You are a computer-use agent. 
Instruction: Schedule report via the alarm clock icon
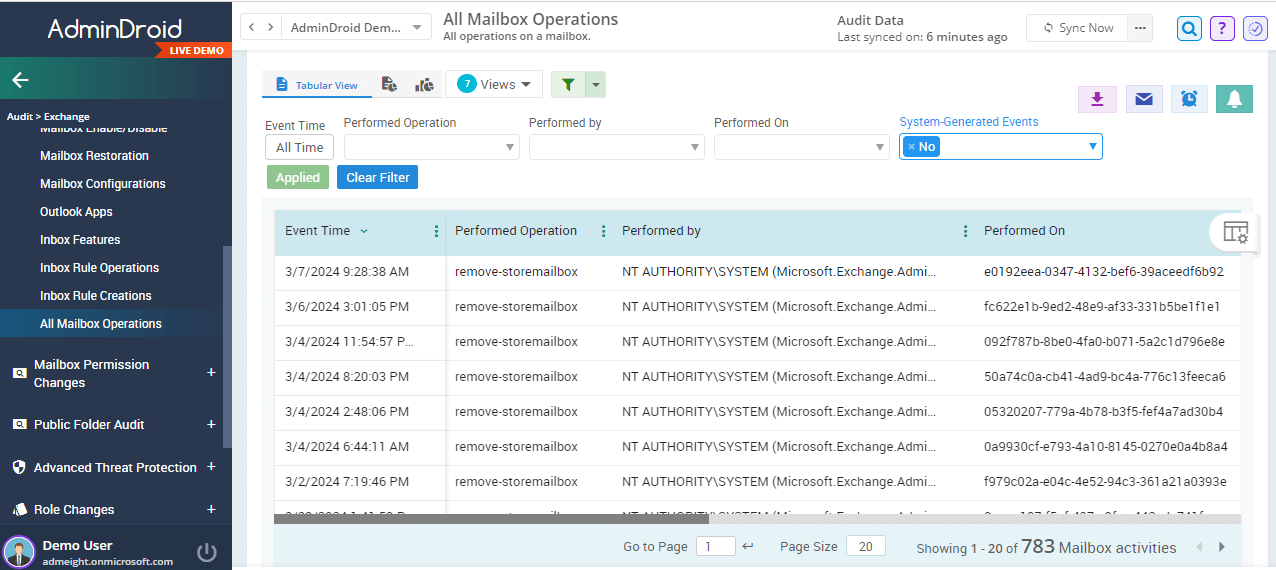pyautogui.click(x=1189, y=99)
